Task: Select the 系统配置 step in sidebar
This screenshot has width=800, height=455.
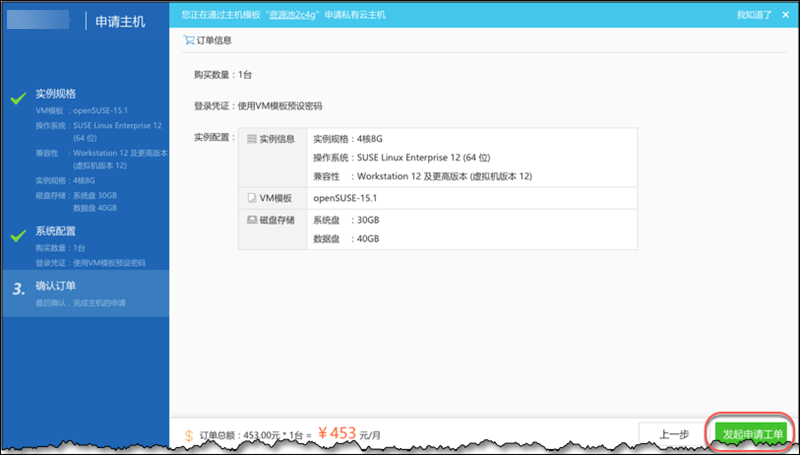Action: 55,232
